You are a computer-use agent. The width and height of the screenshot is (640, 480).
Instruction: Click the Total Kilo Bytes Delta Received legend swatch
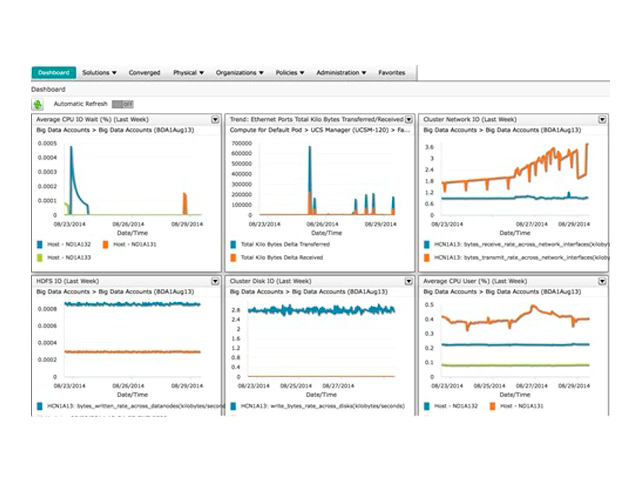(232, 258)
